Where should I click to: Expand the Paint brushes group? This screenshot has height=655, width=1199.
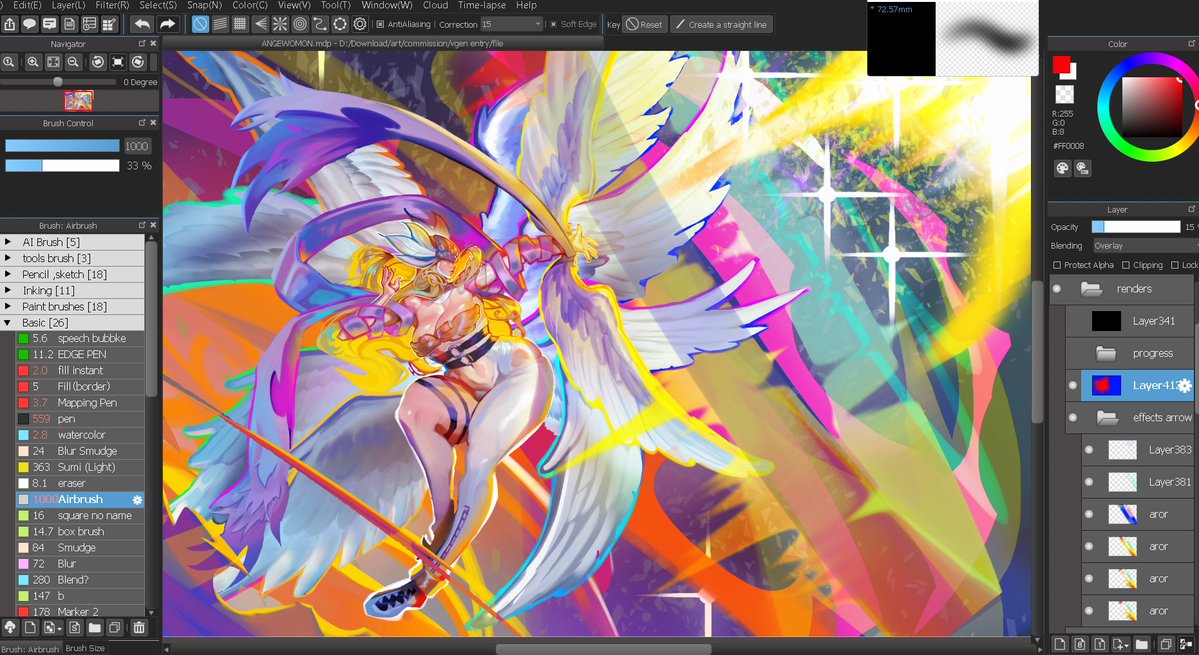(8, 306)
